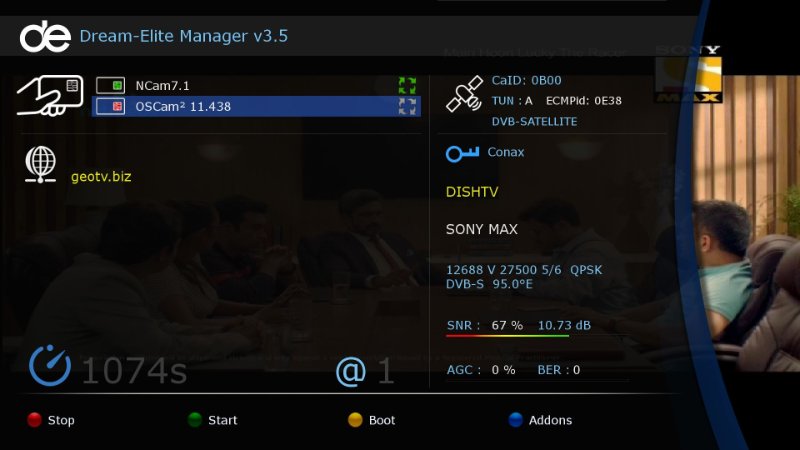Click the DISHTV provider label

474,191
